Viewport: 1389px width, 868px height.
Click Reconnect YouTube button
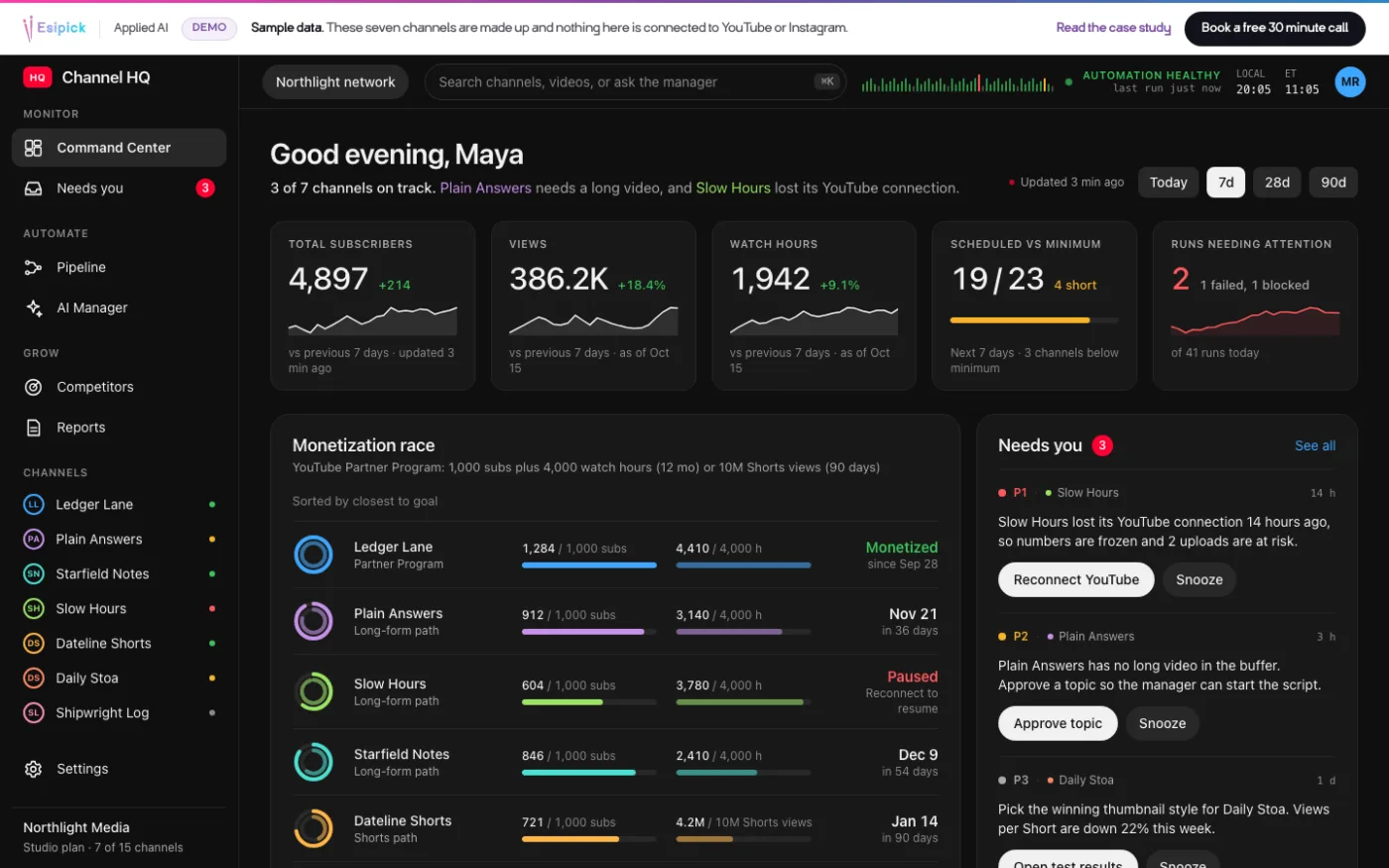[1076, 580]
